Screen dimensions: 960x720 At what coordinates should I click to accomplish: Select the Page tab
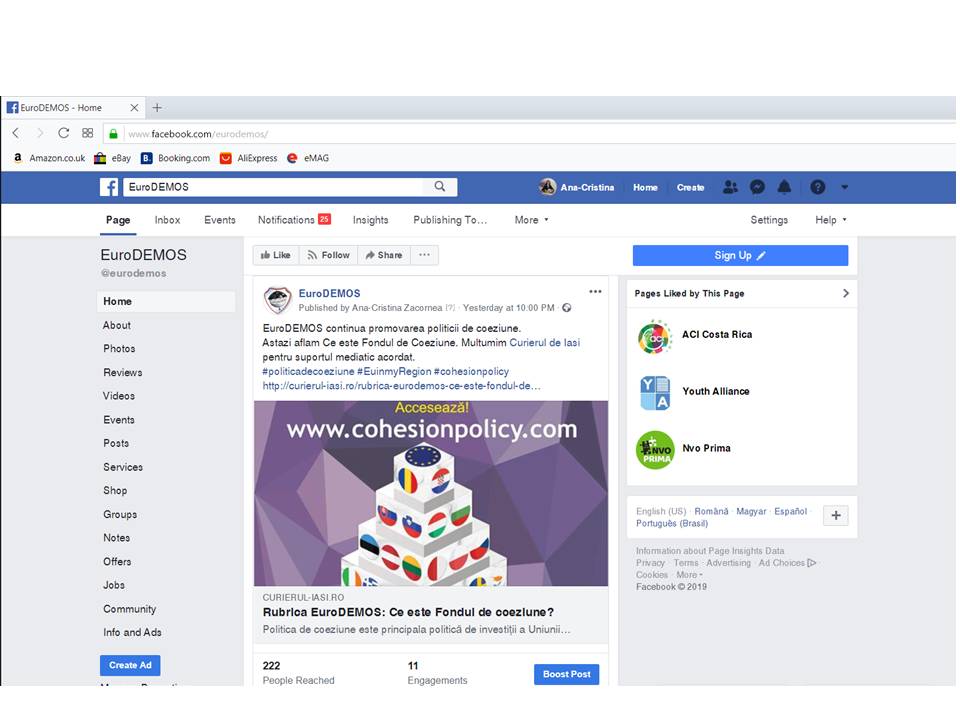click(x=118, y=220)
